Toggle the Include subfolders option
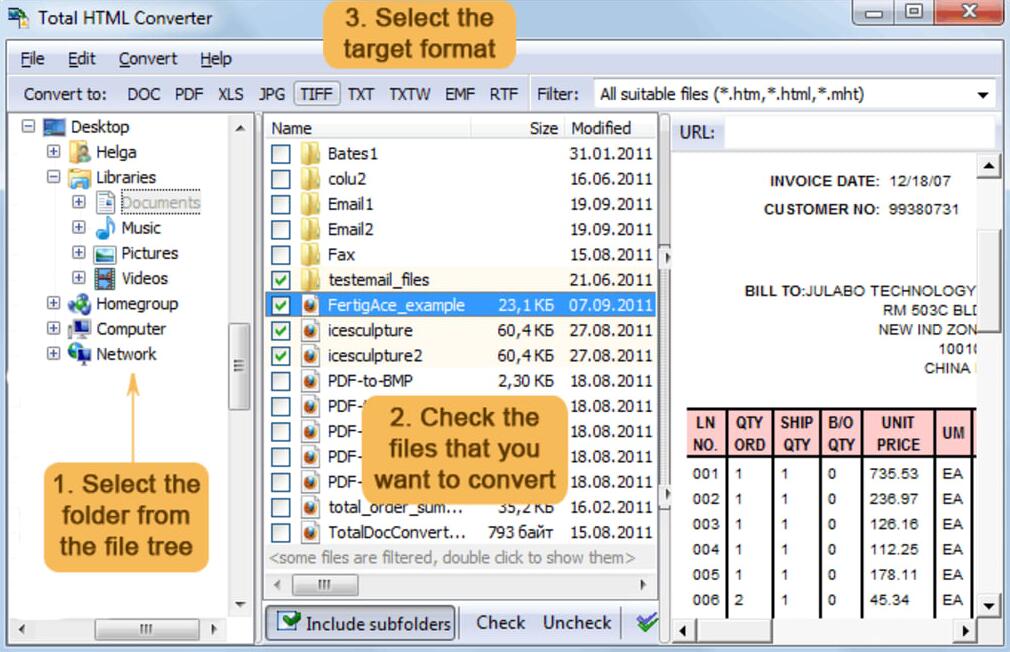1010x652 pixels. click(360, 623)
